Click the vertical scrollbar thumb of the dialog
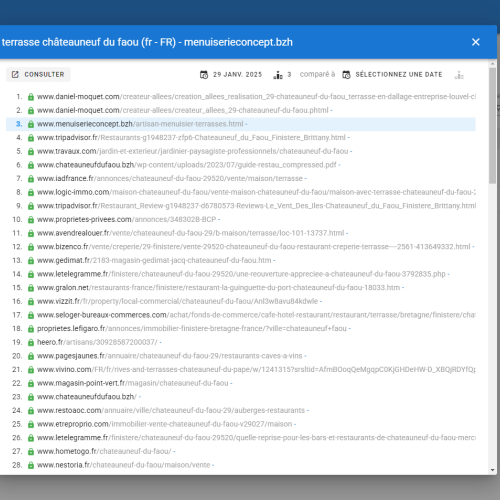500x500 pixels. point(493,126)
